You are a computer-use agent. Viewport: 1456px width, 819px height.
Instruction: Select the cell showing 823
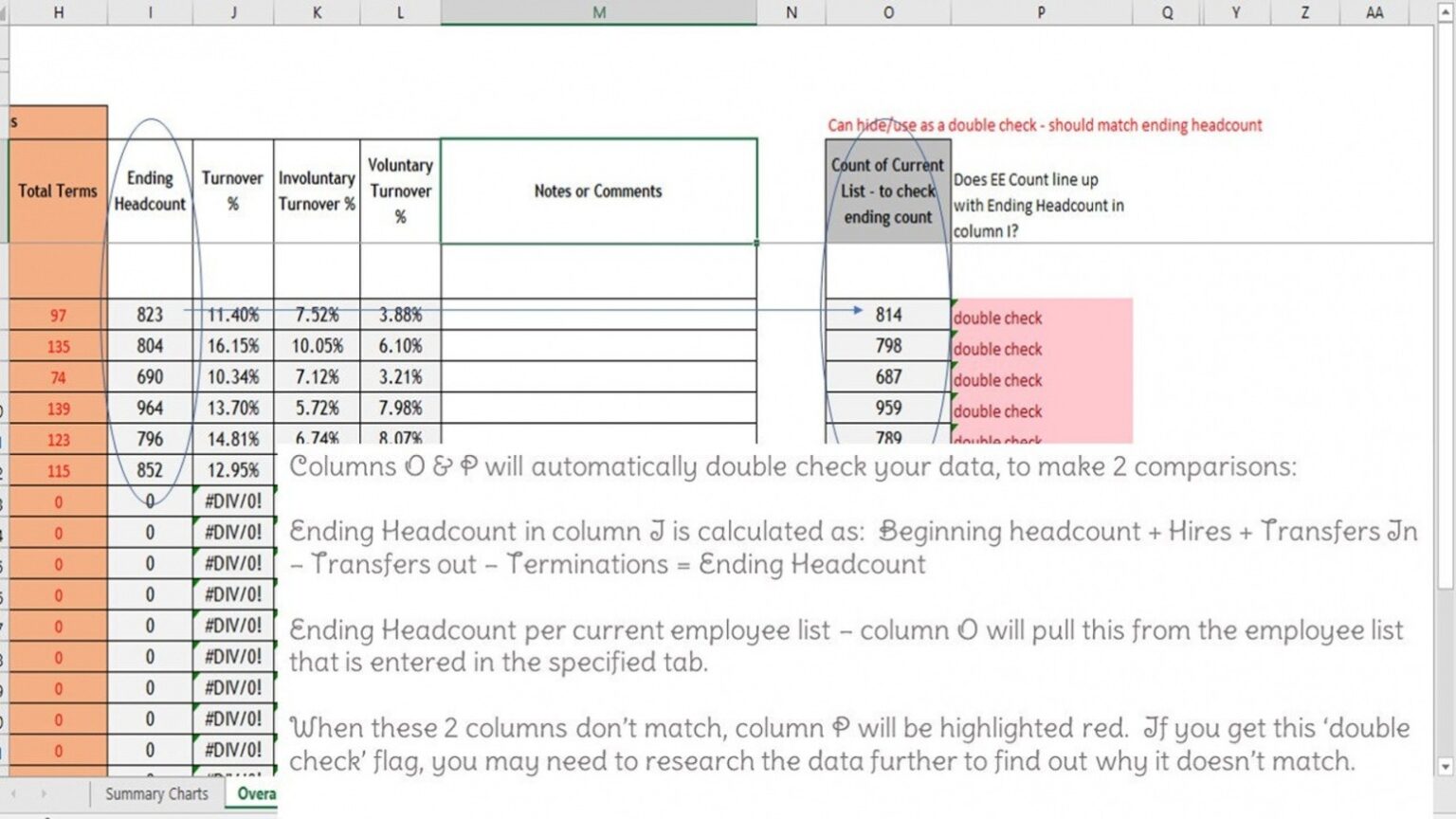click(x=150, y=314)
